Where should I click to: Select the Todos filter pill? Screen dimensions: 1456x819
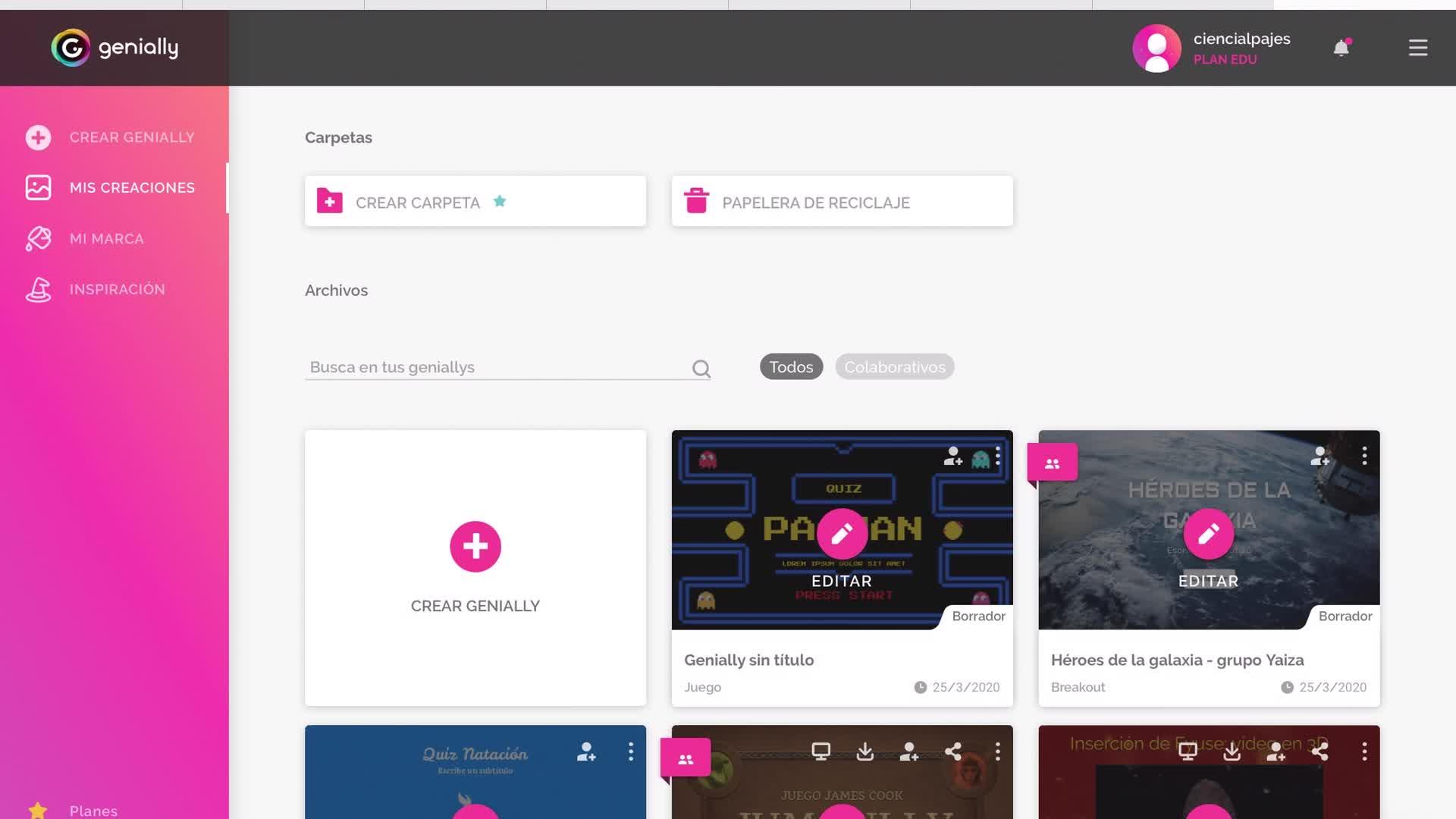(791, 367)
